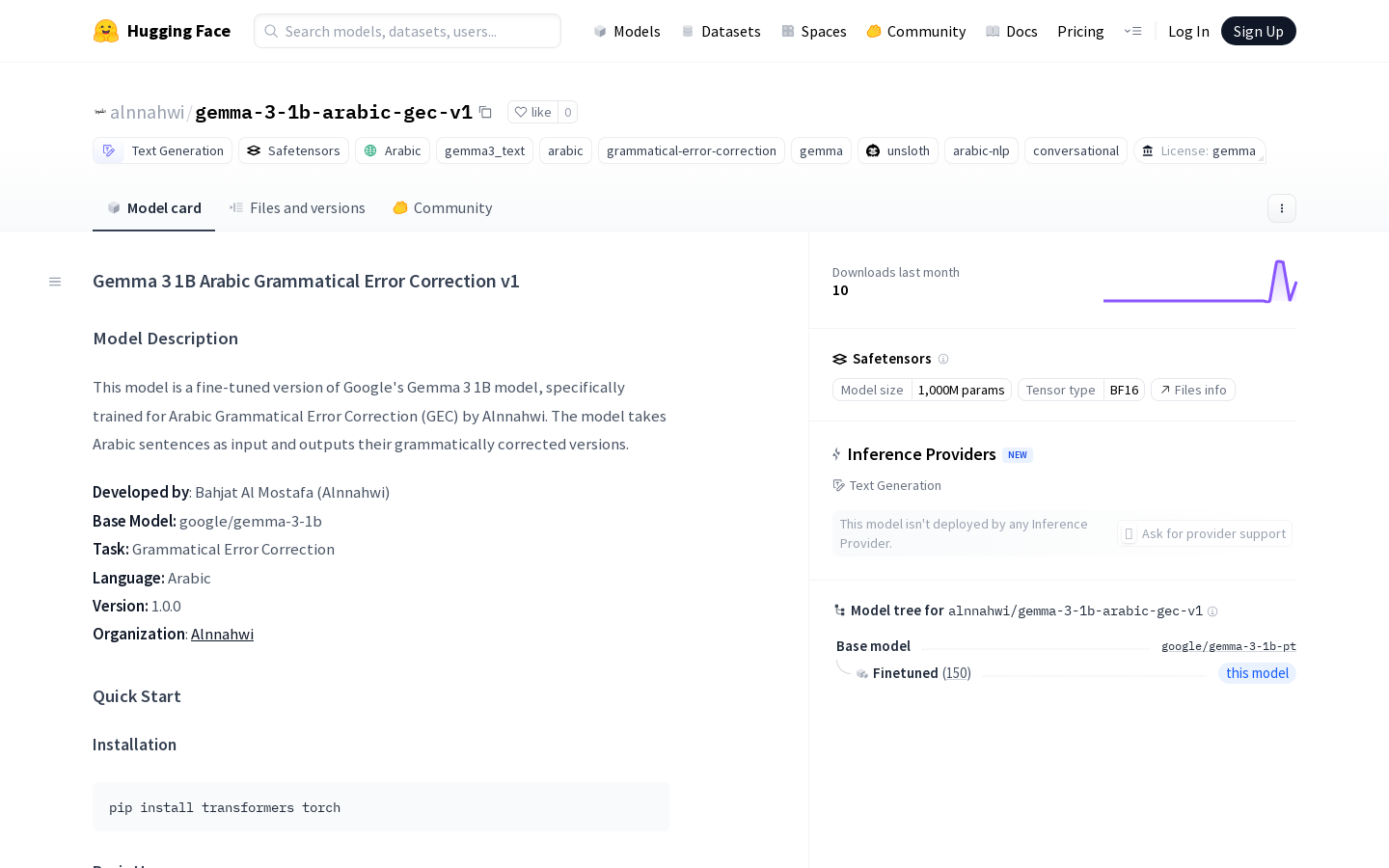Click Ask for provider support button
The image size is (1389, 868).
pos(1205,533)
